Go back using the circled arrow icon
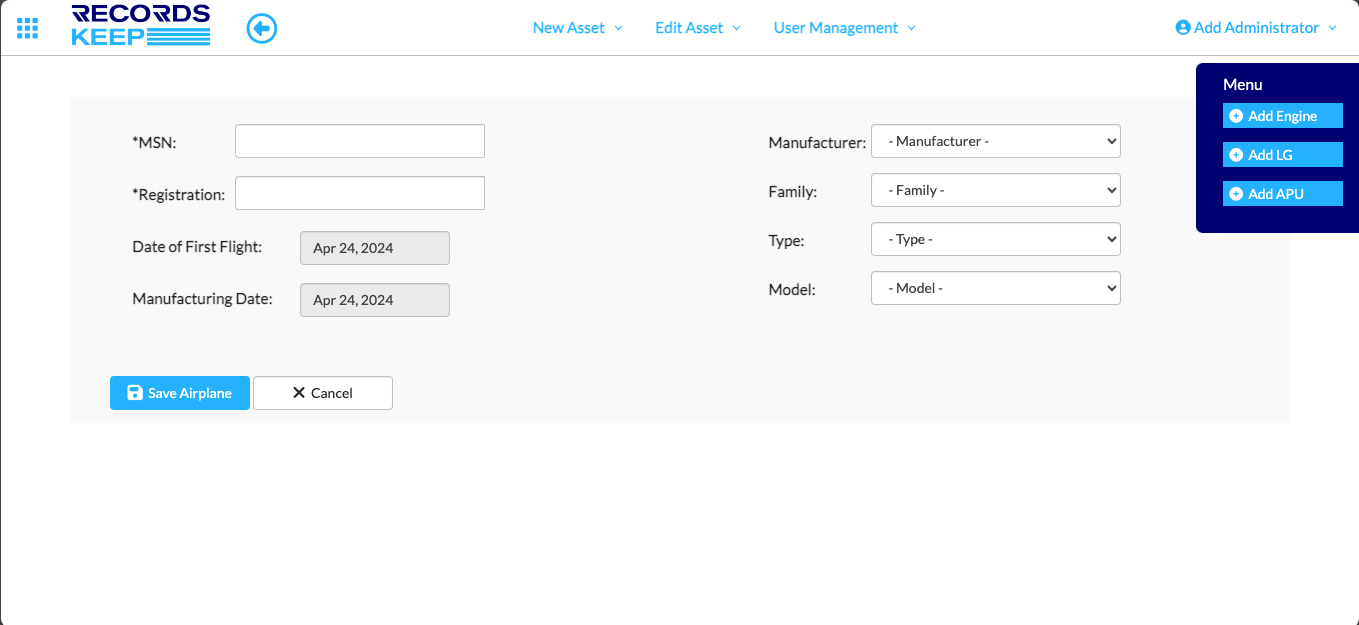The height and width of the screenshot is (625, 1359). point(262,28)
